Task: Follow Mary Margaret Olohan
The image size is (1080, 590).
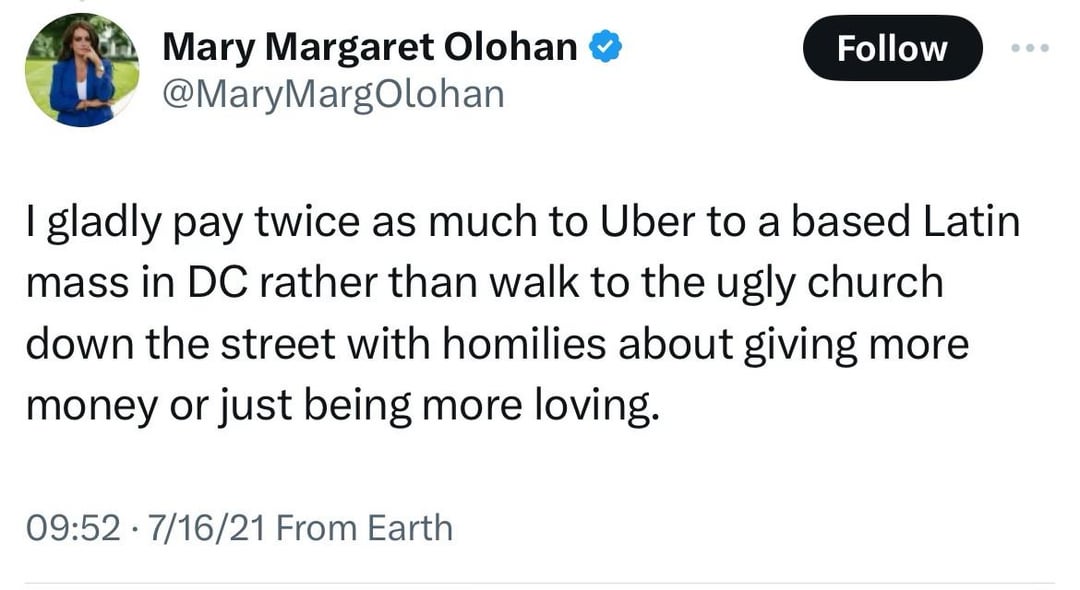Action: point(892,48)
